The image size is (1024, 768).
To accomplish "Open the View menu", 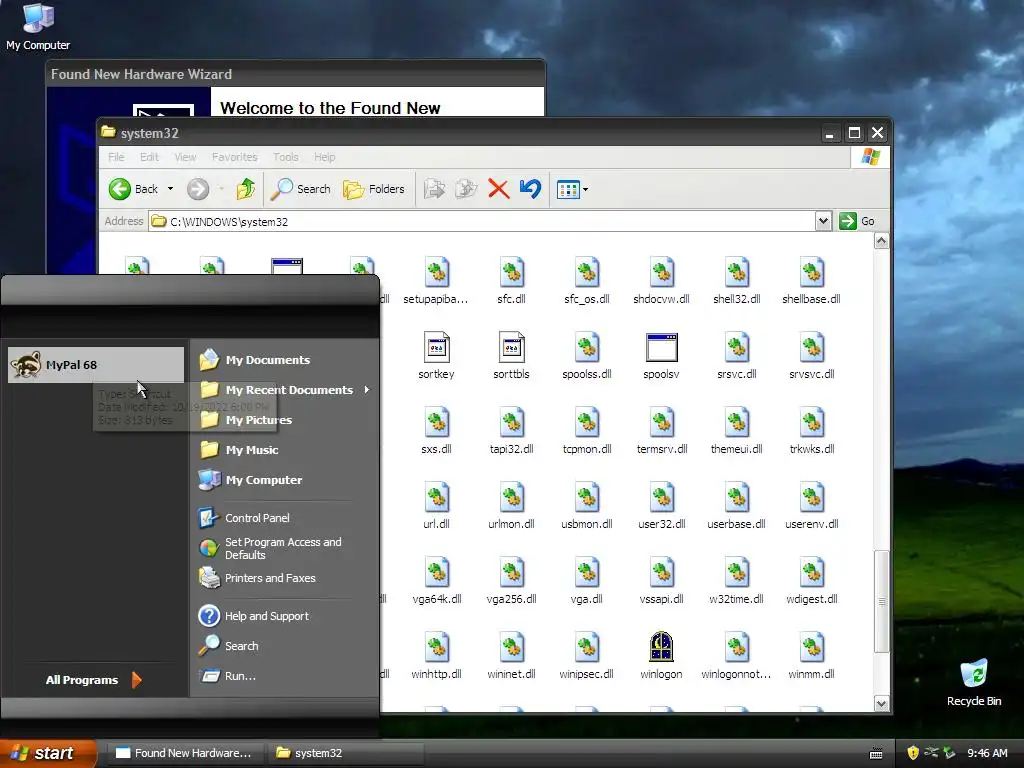I will [185, 157].
